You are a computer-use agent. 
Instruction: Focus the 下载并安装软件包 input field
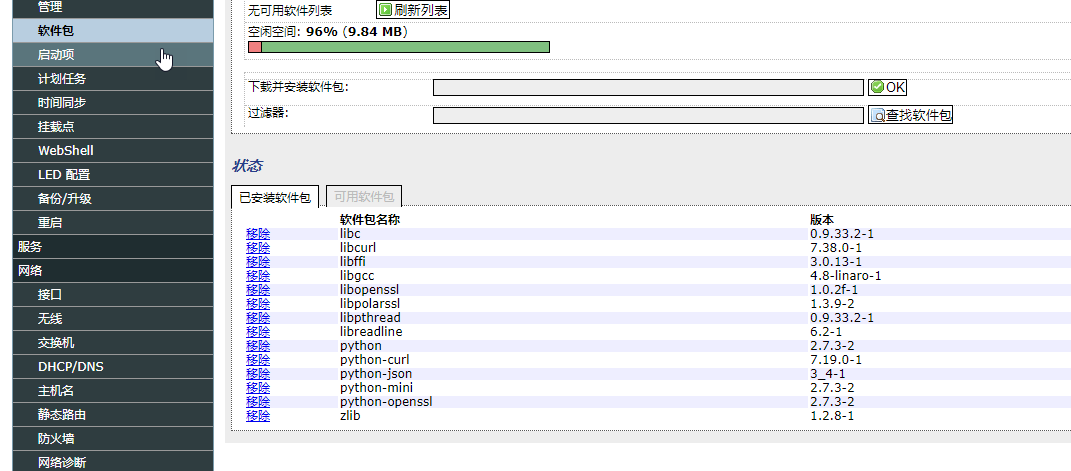click(x=648, y=87)
